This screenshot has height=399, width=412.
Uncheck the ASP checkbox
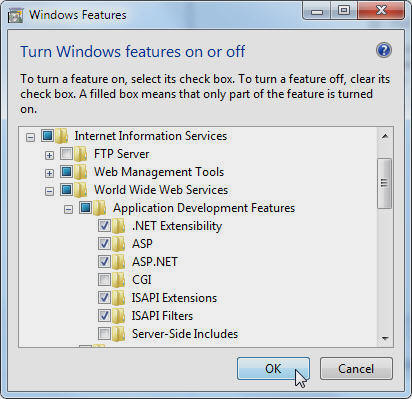[x=104, y=243]
